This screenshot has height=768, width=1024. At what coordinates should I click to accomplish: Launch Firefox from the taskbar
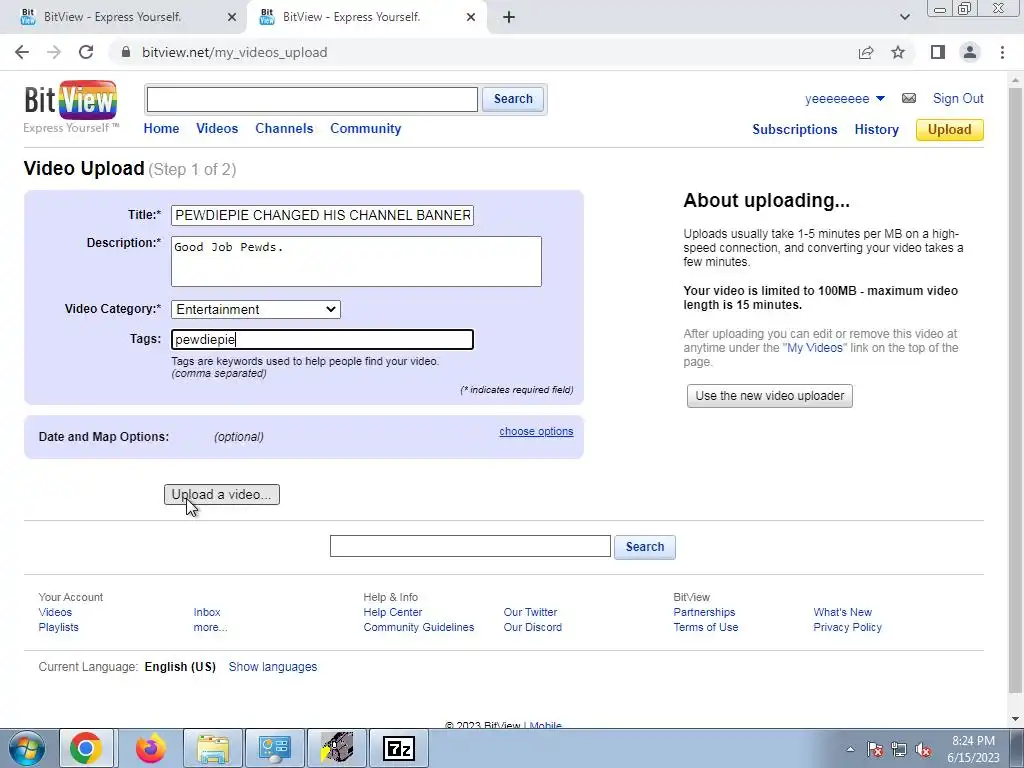click(x=150, y=748)
